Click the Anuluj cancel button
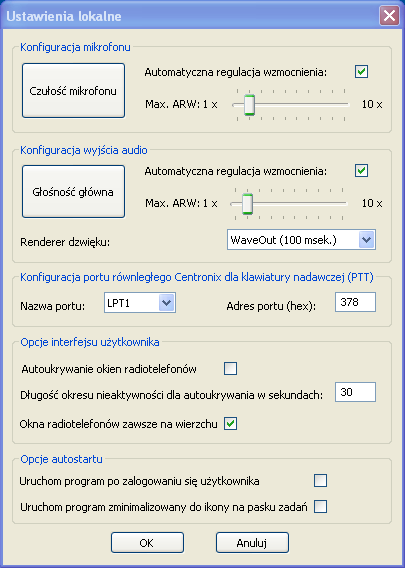 tap(252, 543)
